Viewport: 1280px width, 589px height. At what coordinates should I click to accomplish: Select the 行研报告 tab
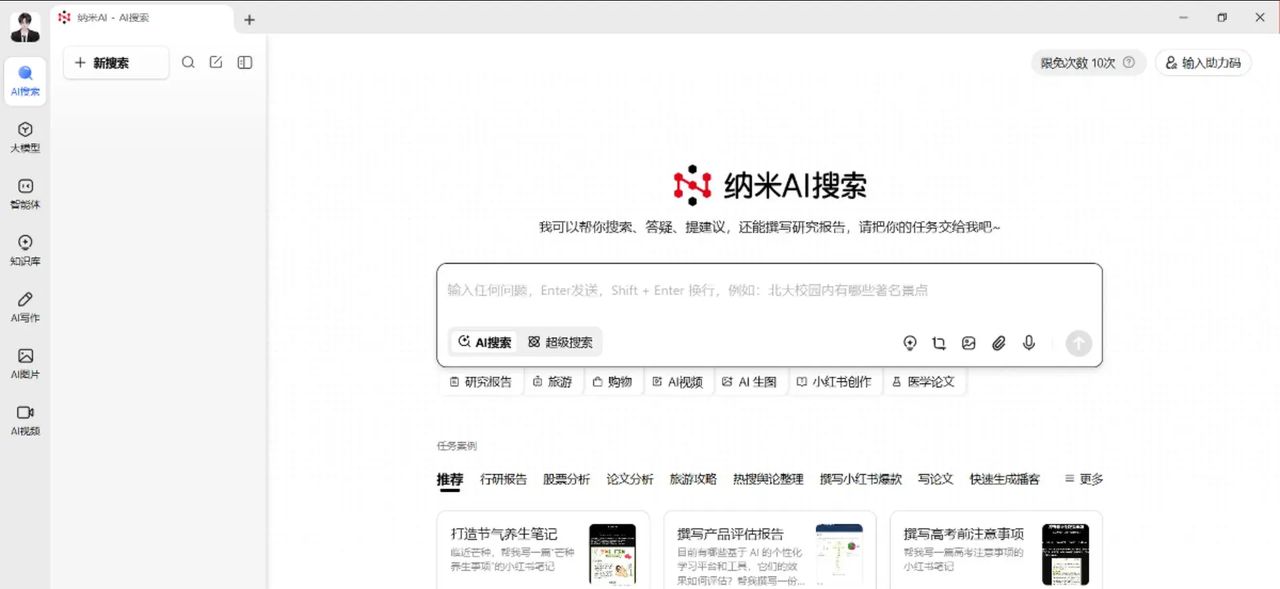pyautogui.click(x=503, y=479)
